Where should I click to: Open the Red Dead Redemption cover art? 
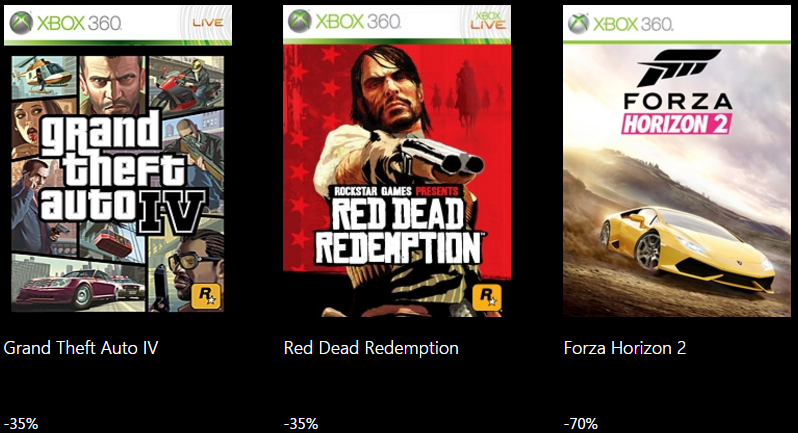coord(397,161)
